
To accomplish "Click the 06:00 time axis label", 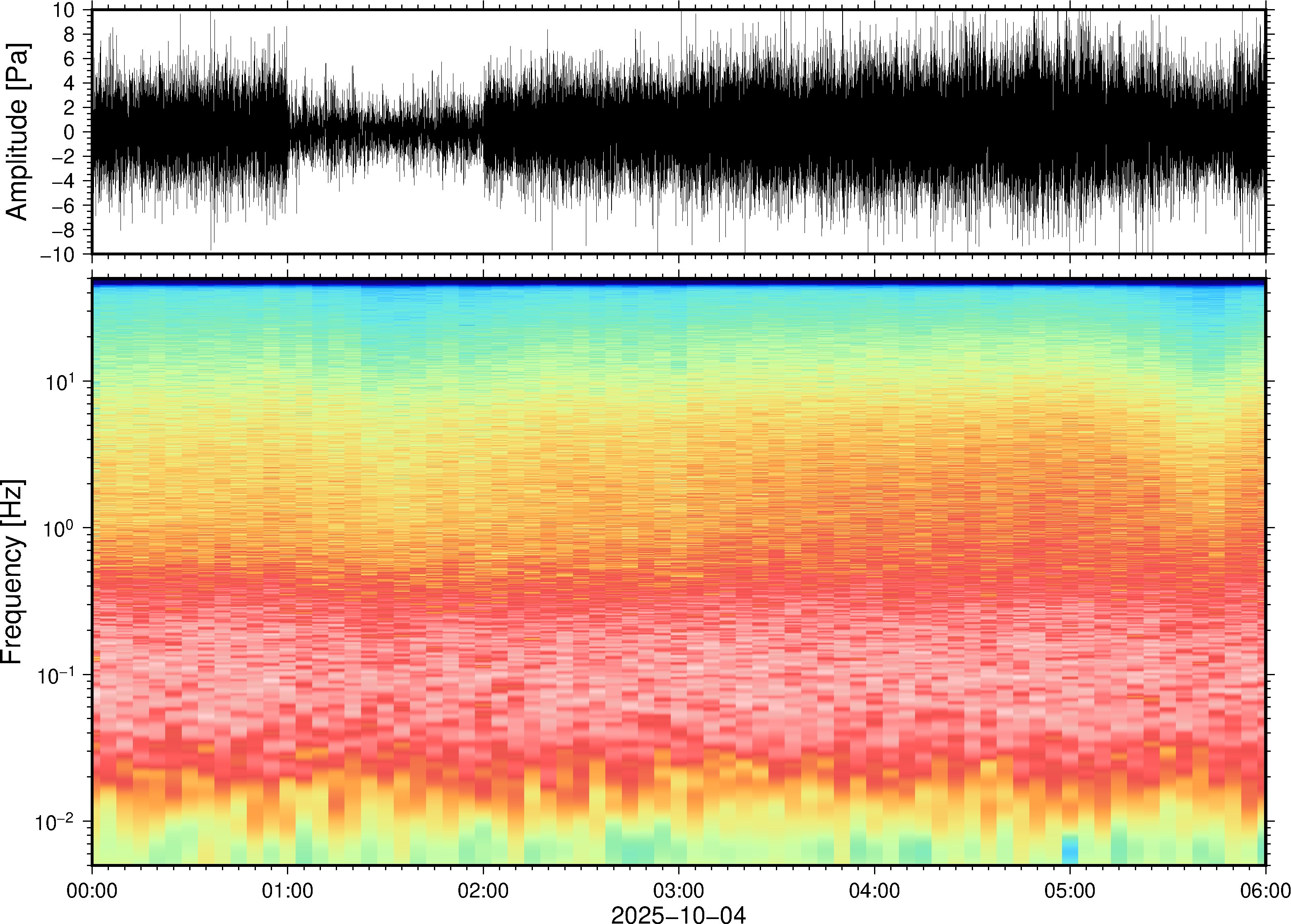I will click(x=1265, y=890).
